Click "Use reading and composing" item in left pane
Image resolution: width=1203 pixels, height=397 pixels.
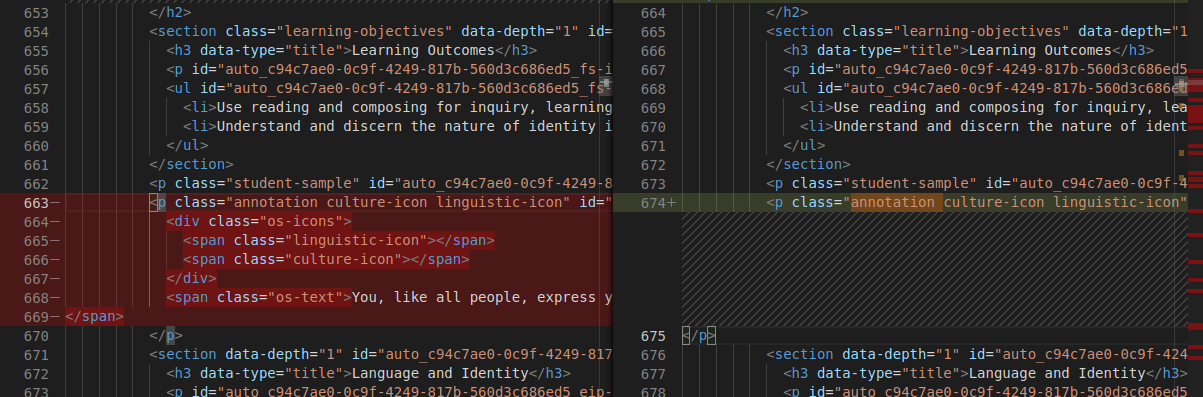321,108
